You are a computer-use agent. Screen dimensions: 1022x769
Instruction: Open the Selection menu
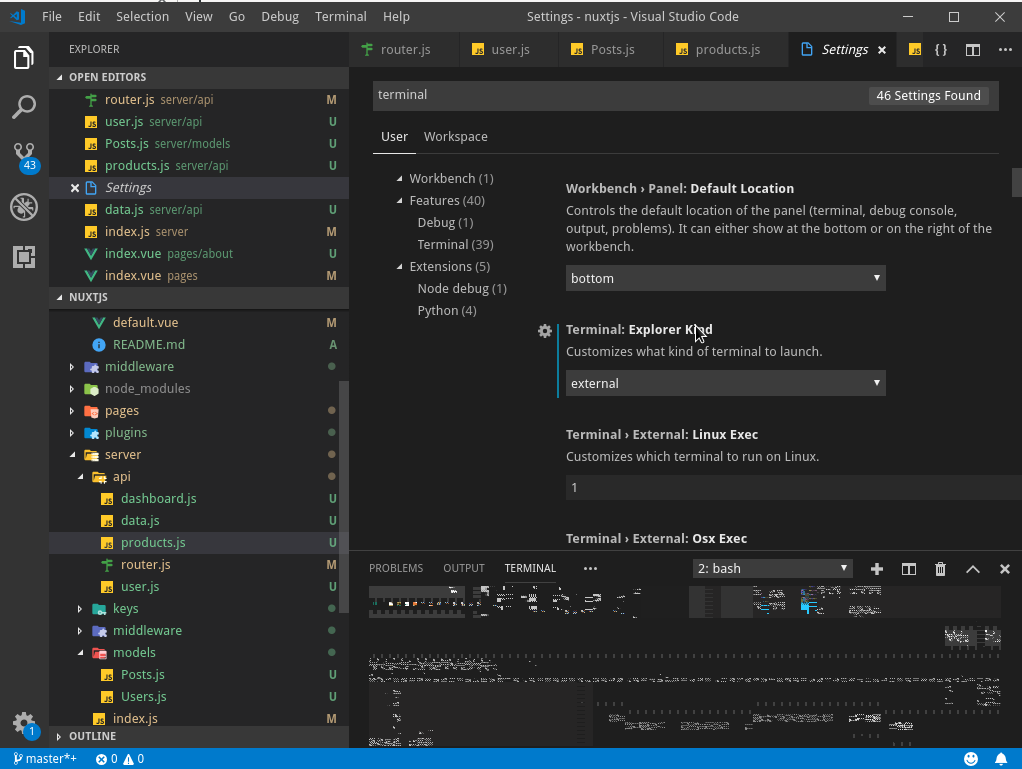(142, 17)
